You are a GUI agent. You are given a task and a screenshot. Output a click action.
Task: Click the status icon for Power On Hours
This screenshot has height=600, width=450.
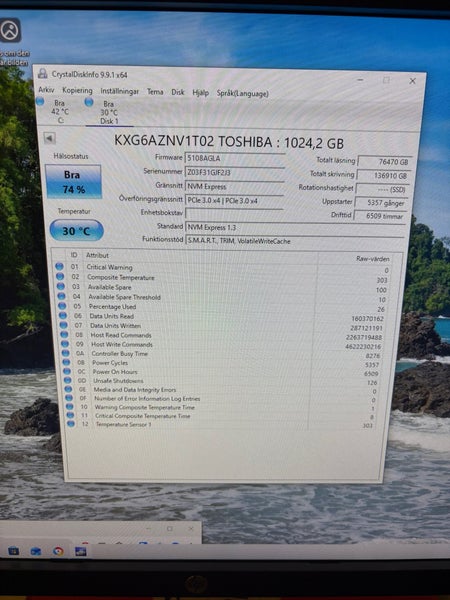click(67, 371)
